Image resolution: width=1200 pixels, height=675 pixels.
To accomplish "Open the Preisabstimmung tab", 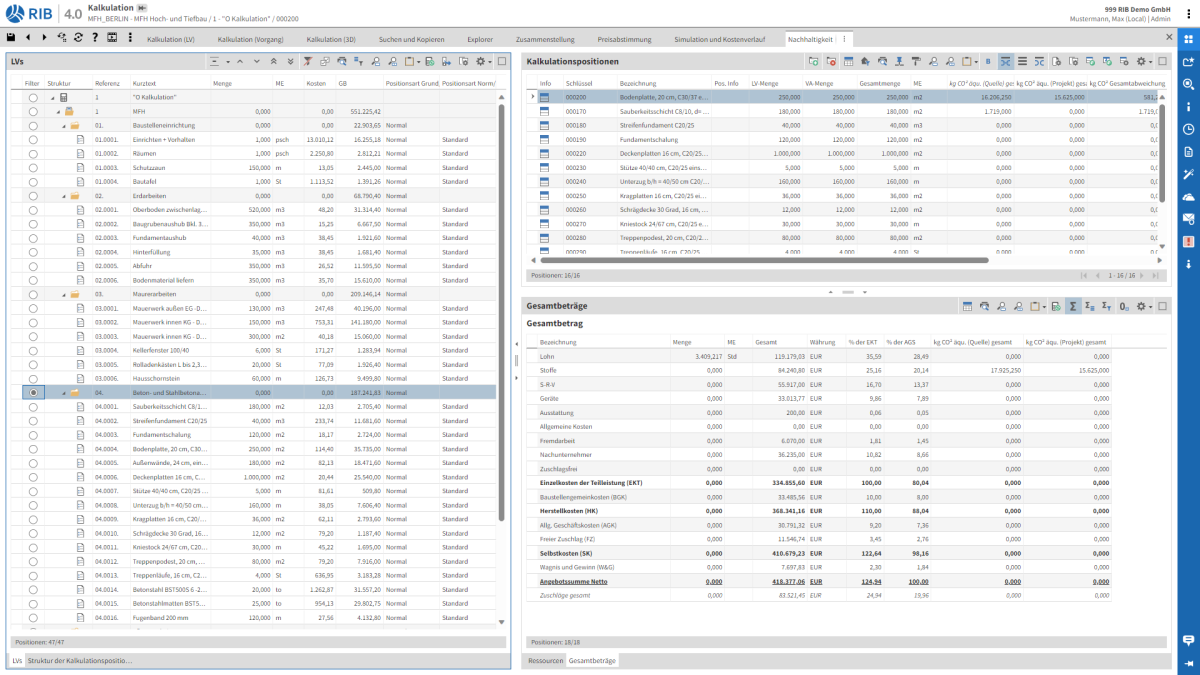I will tap(624, 39).
